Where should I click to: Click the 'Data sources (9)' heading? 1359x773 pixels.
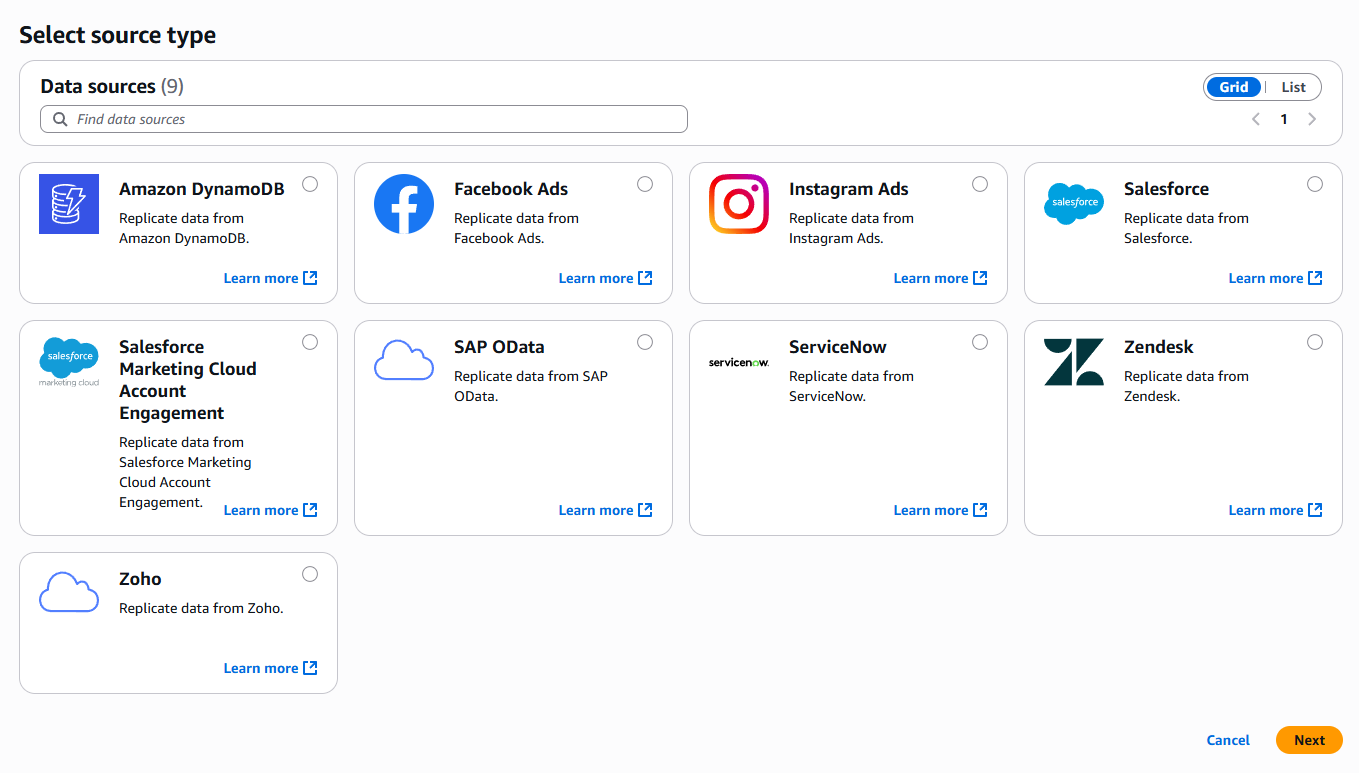[x=112, y=86]
